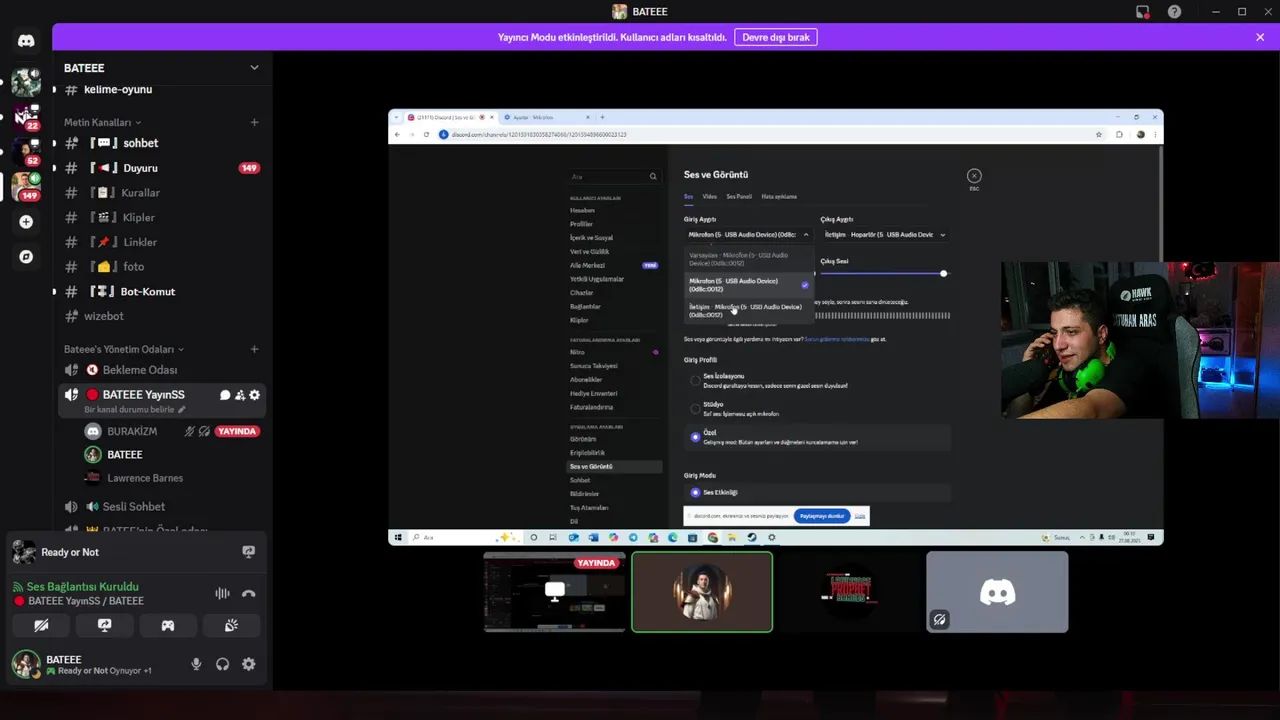Open chat for BATEEE YayınSS voice channel

click(x=225, y=395)
